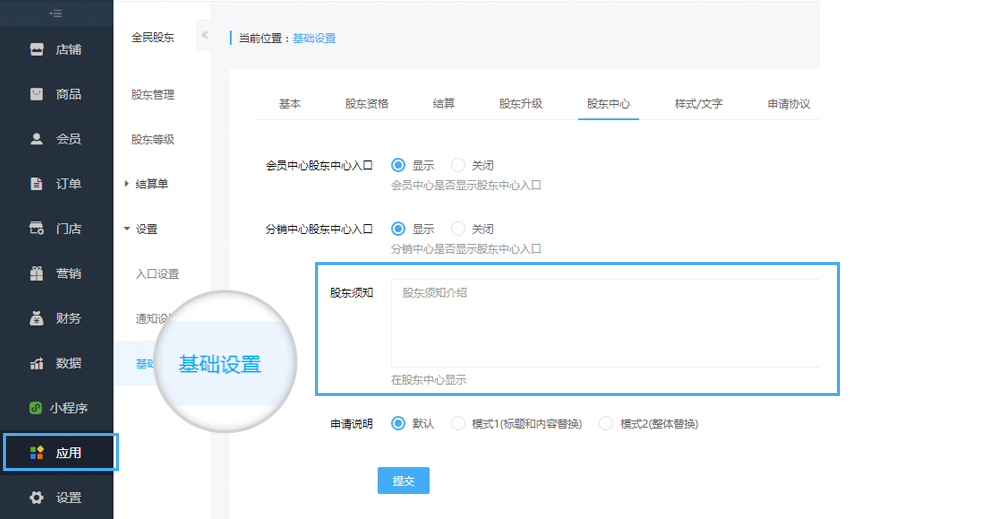Switch to the 结算 tab
Screen dimensions: 999x519
pyautogui.click(x=444, y=103)
